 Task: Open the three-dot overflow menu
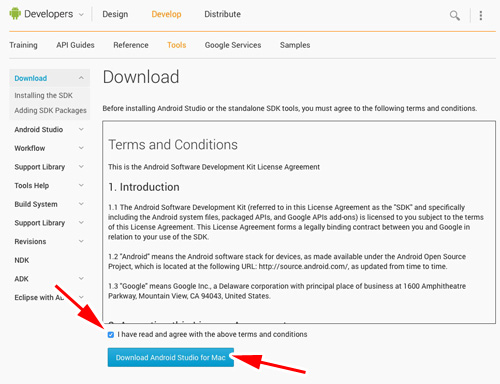coord(481,15)
